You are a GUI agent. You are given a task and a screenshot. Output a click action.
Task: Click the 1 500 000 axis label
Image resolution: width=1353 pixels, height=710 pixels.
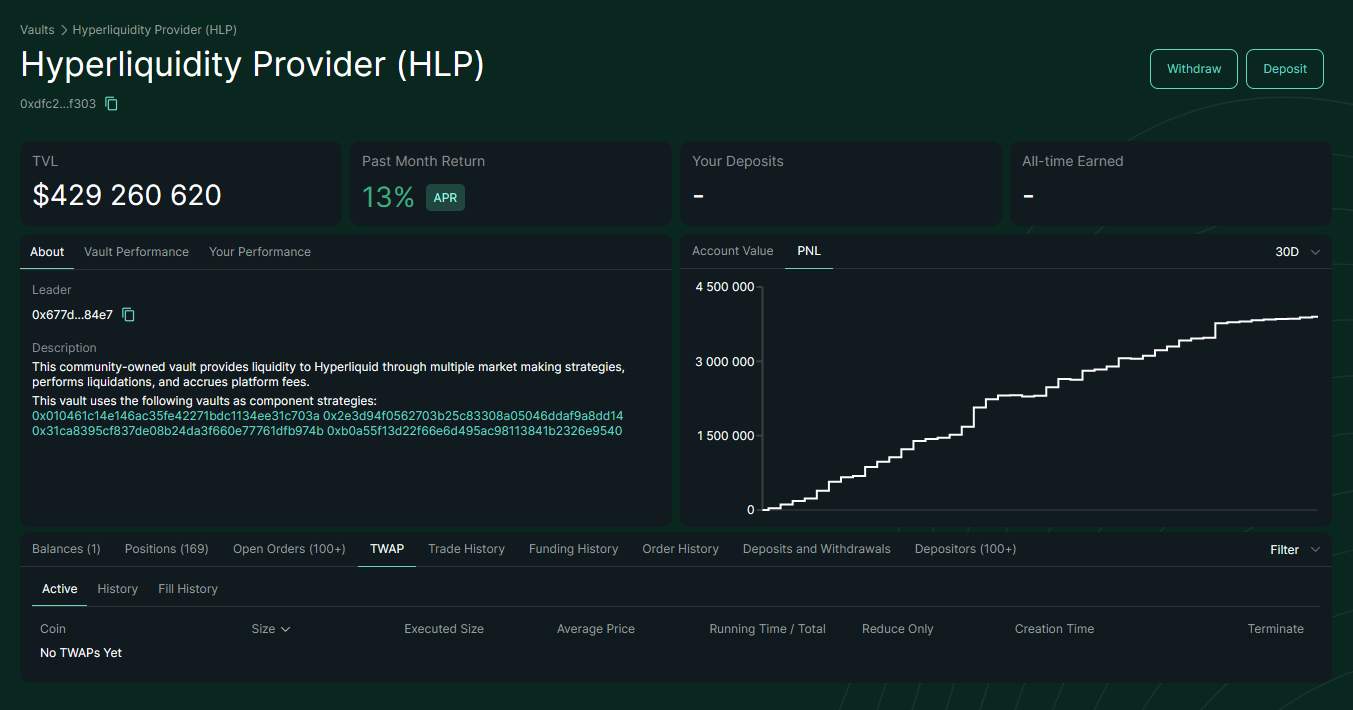pyautogui.click(x=725, y=436)
